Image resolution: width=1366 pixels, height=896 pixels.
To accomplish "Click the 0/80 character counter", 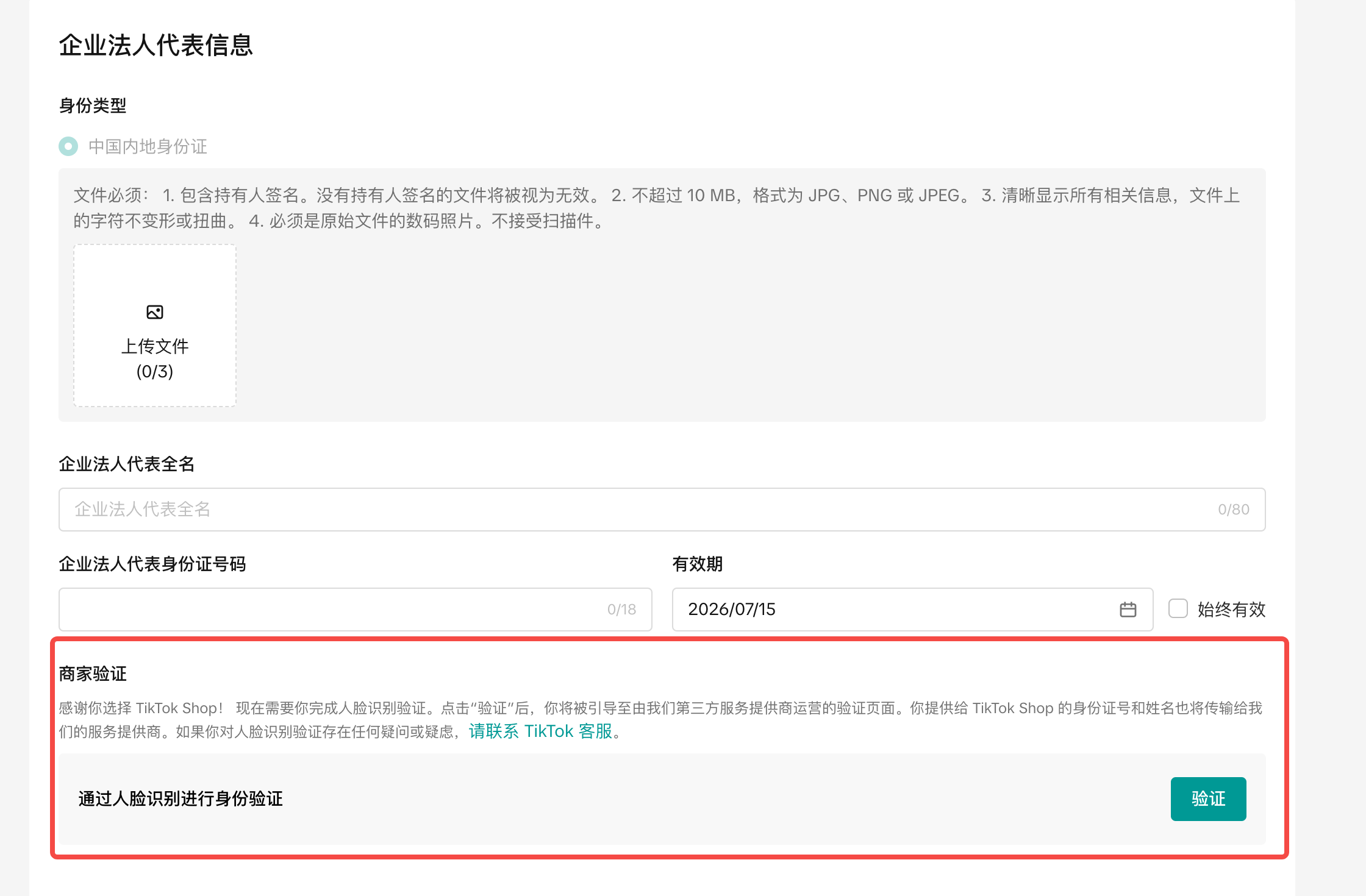I will click(1233, 510).
